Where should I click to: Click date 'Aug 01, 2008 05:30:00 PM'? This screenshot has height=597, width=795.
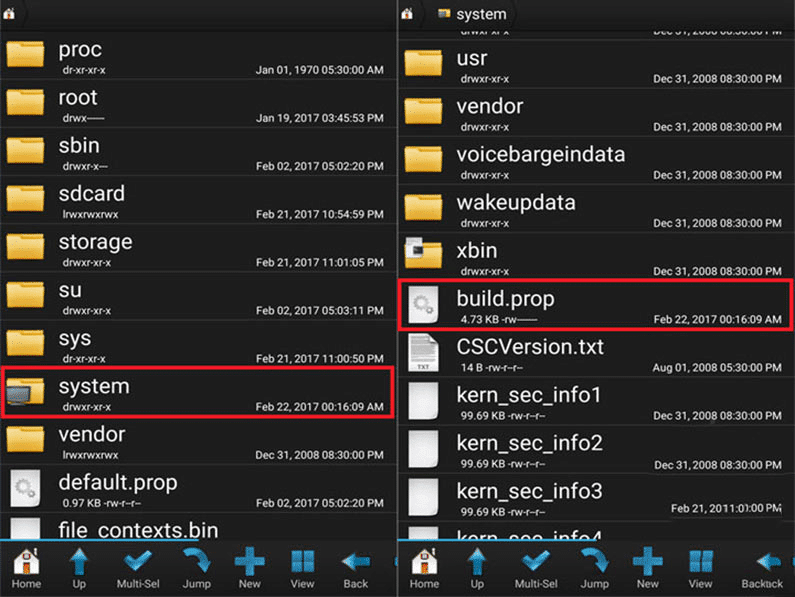pyautogui.click(x=717, y=368)
